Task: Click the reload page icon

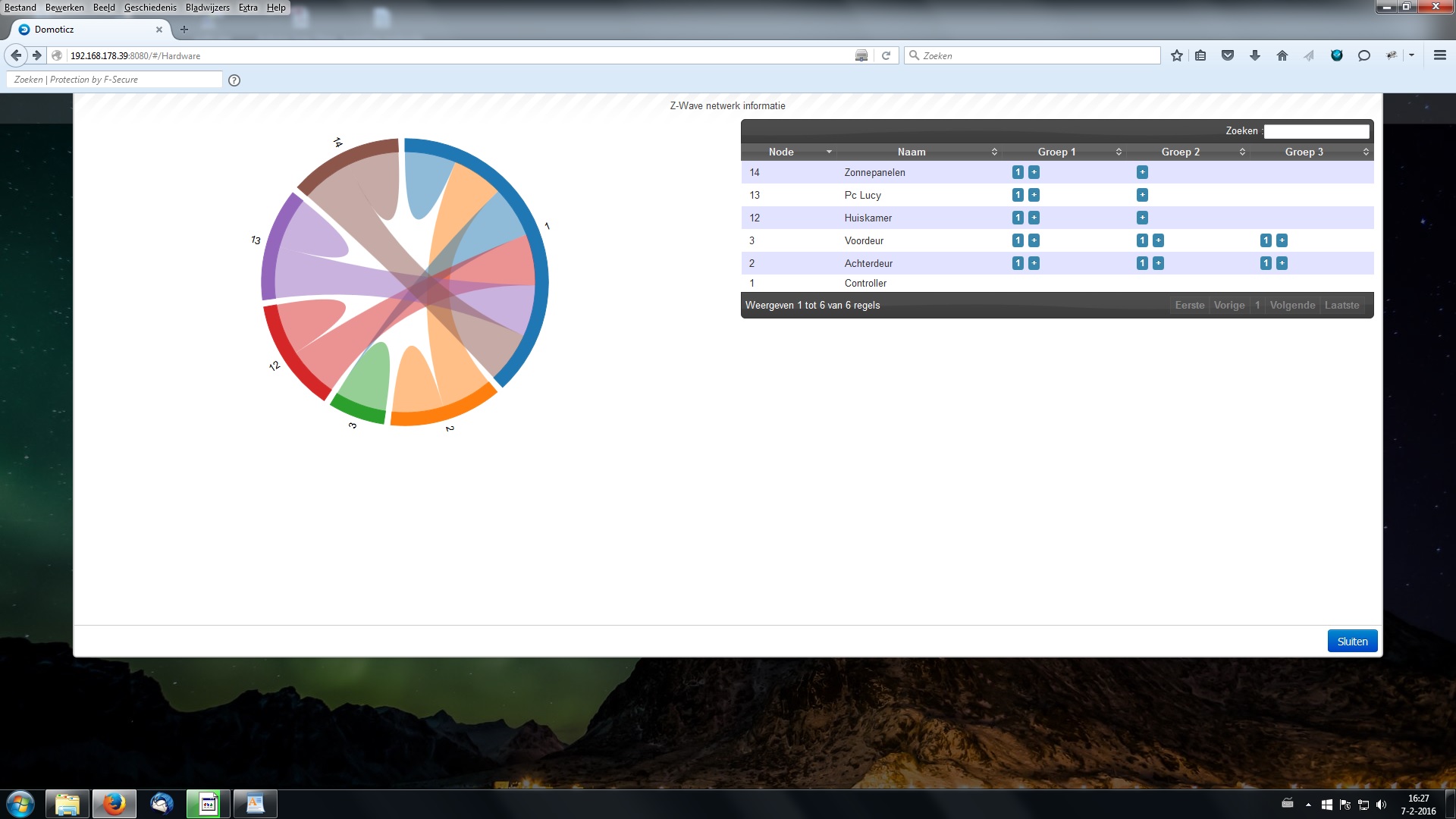Action: pyautogui.click(x=886, y=55)
